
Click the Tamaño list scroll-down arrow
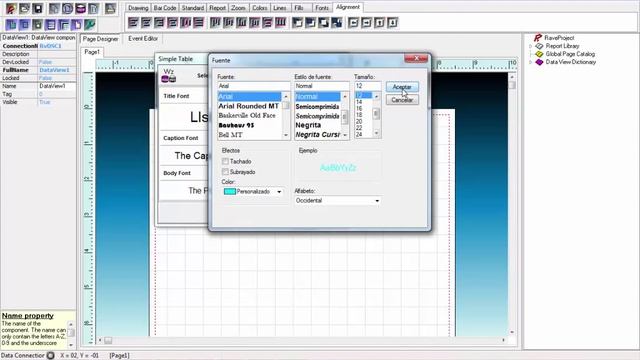376,133
